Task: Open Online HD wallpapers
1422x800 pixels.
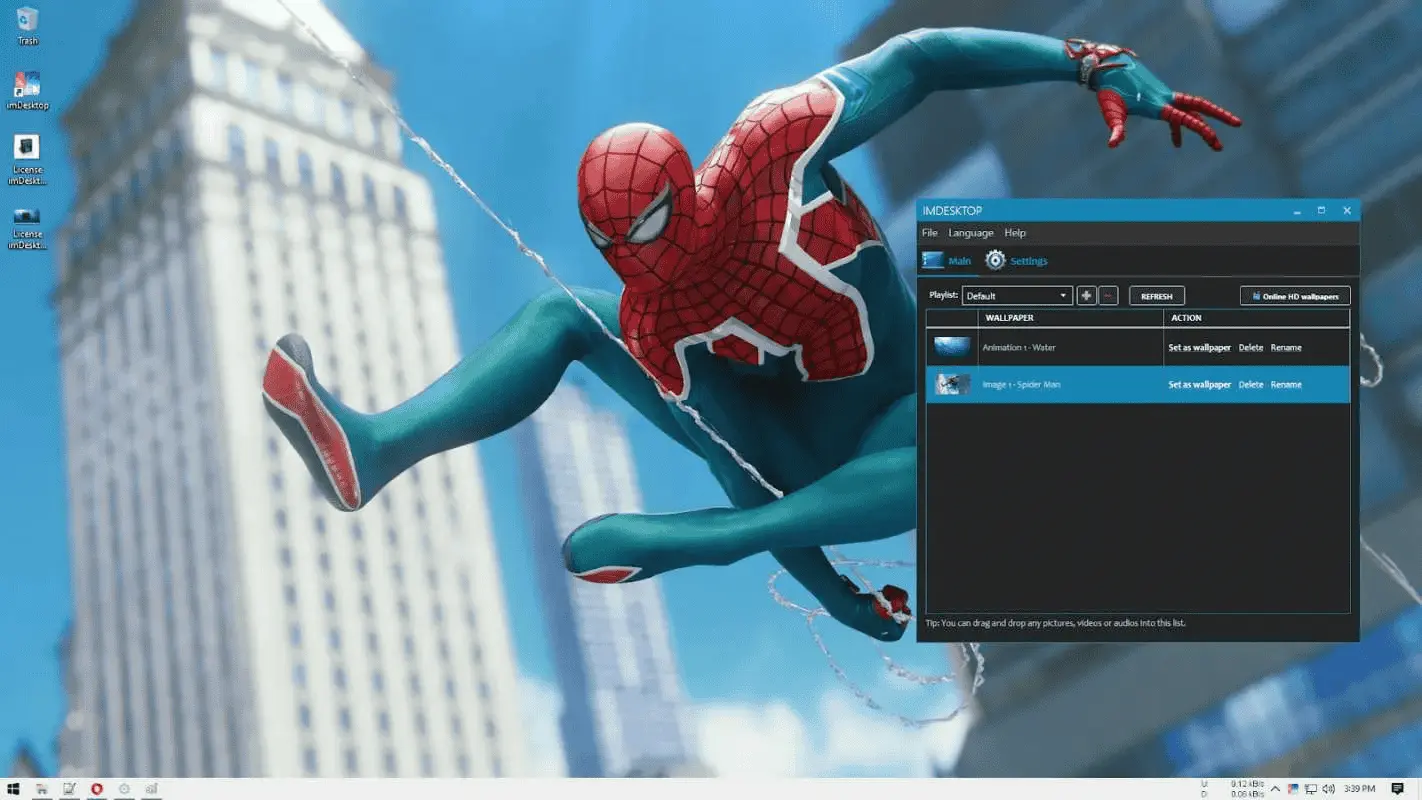Action: point(1295,296)
